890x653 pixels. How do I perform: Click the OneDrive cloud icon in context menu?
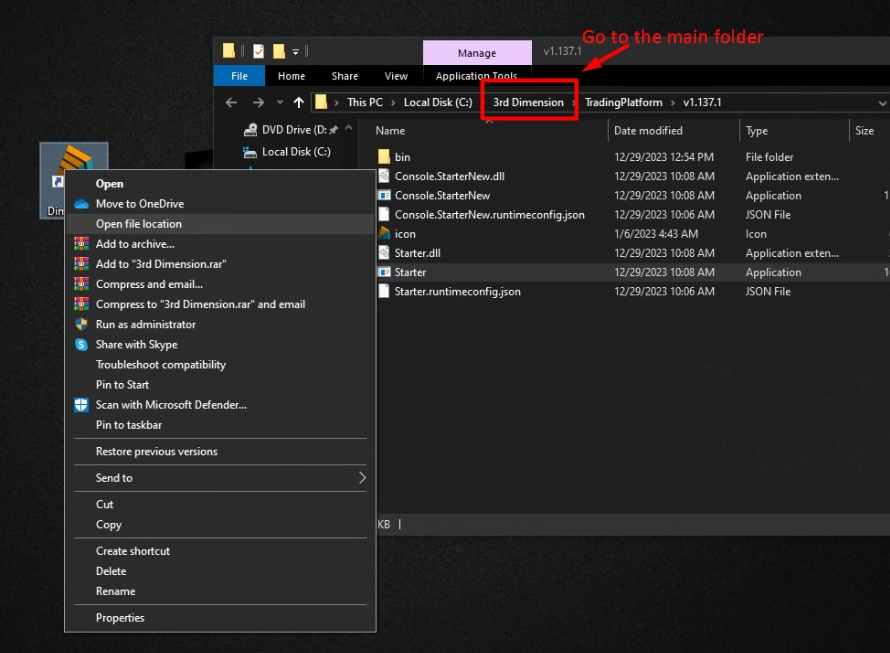click(82, 204)
